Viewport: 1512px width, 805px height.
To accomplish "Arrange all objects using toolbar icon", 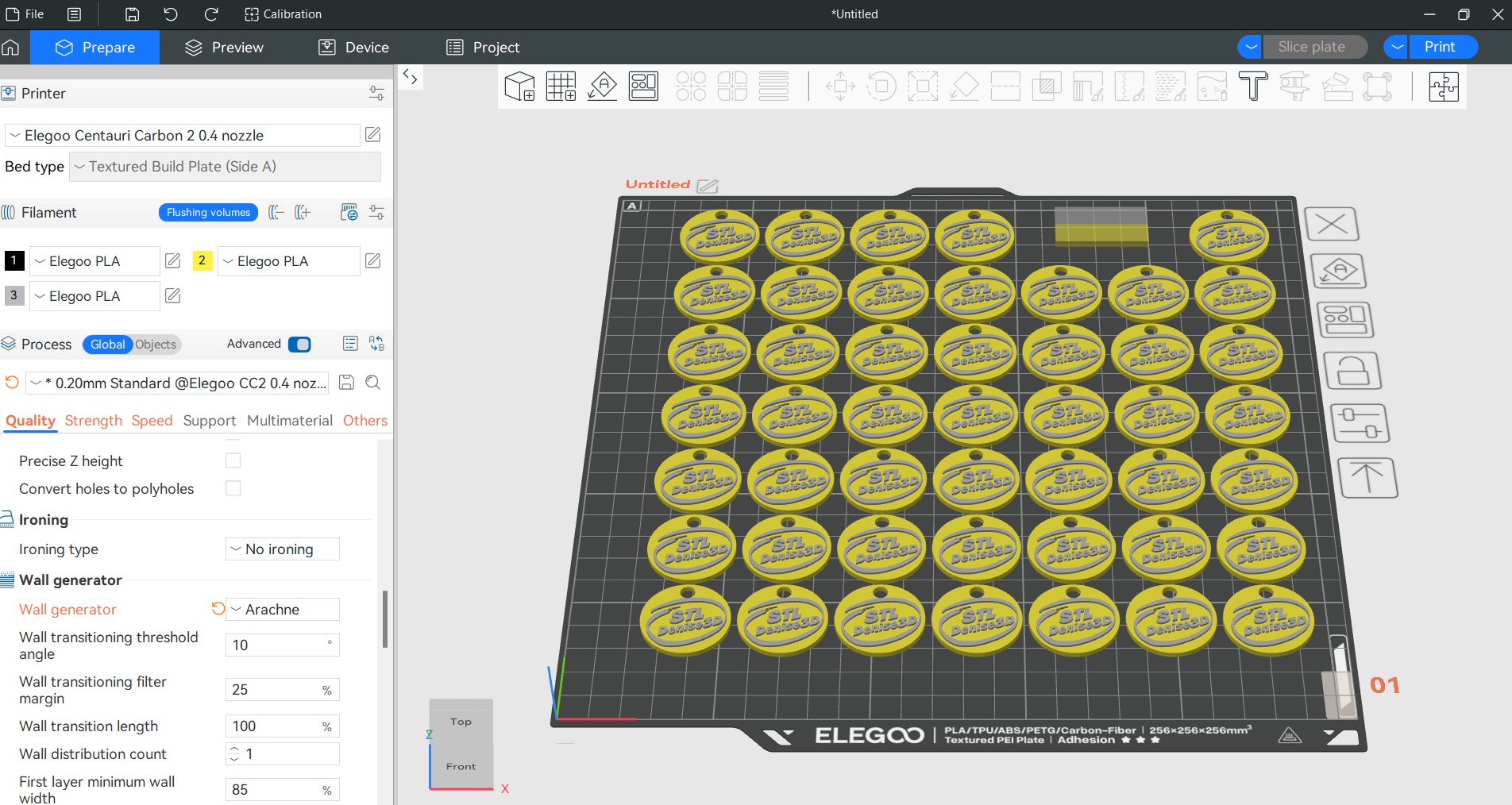I will [643, 86].
